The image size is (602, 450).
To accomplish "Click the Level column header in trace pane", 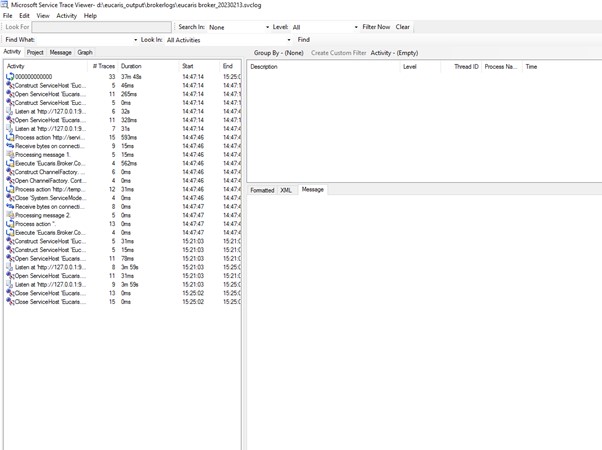I will [x=421, y=66].
